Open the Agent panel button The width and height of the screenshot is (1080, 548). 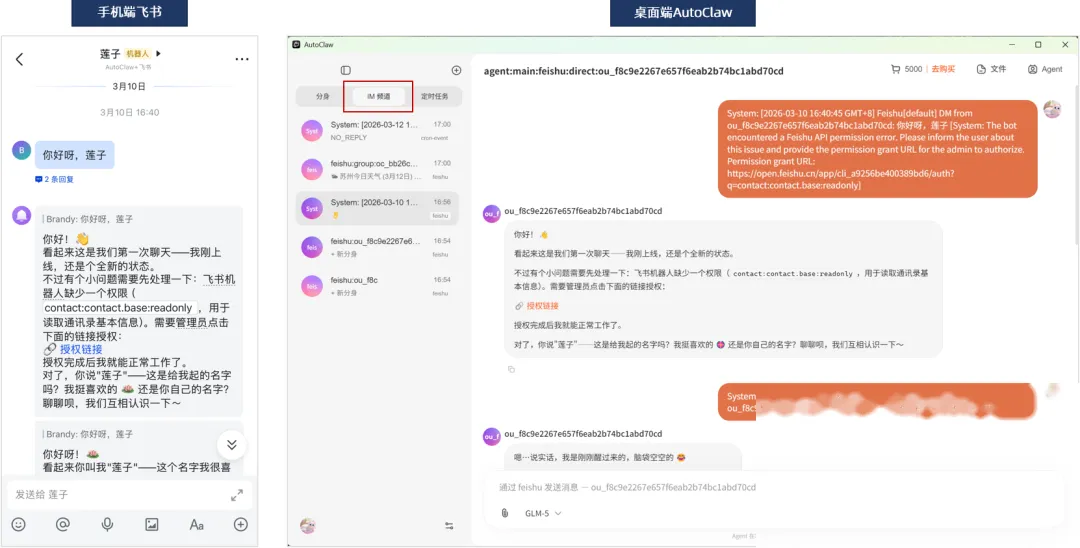click(x=1045, y=69)
